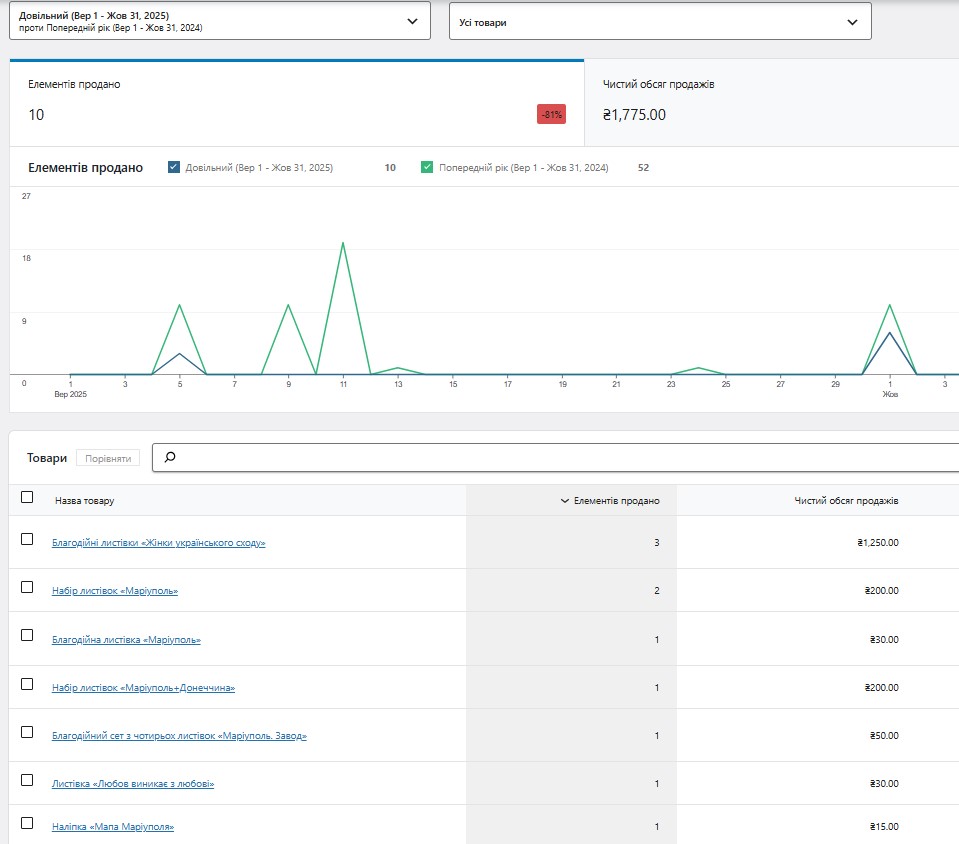Viewport: 959px width, 844px height.
Task: Open Благодійна листівка «Маріуполь» product link
Action: pos(126,640)
